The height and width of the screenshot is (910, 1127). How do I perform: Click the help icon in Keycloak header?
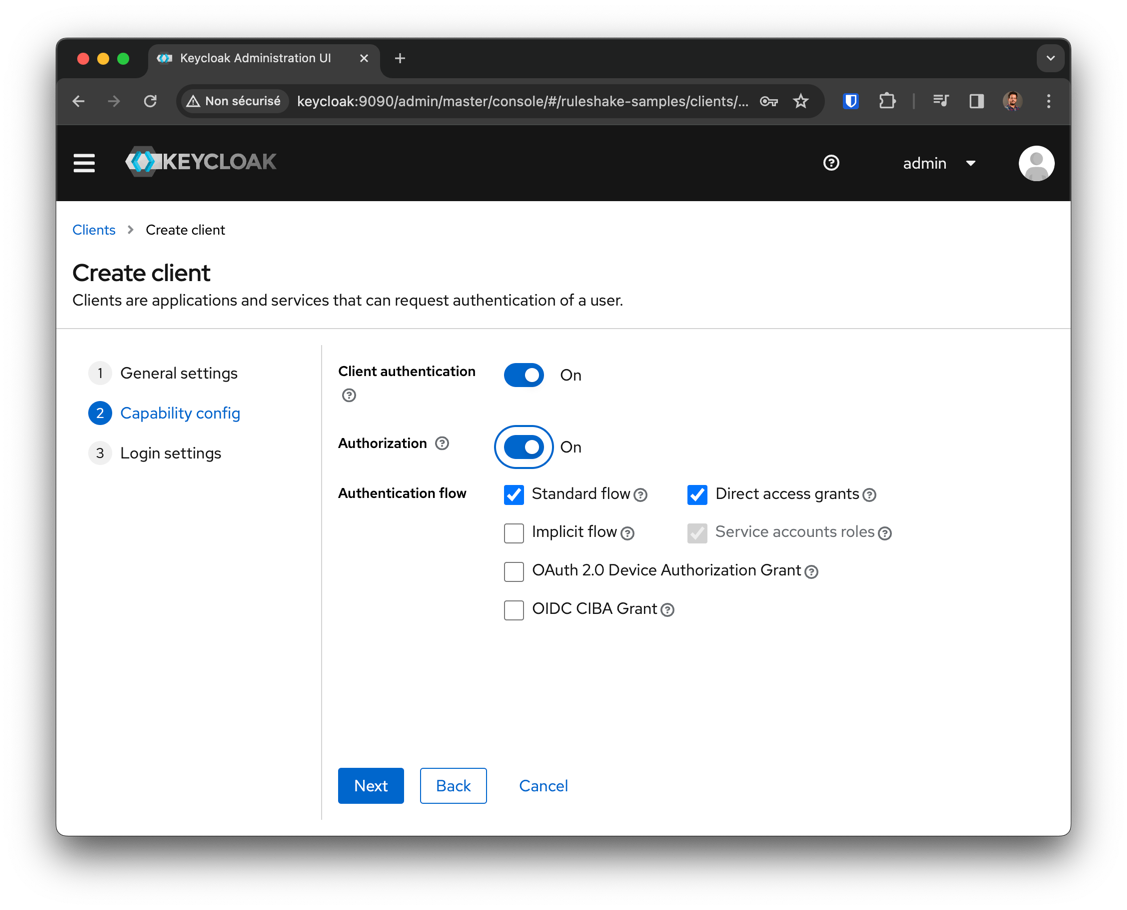(831, 163)
